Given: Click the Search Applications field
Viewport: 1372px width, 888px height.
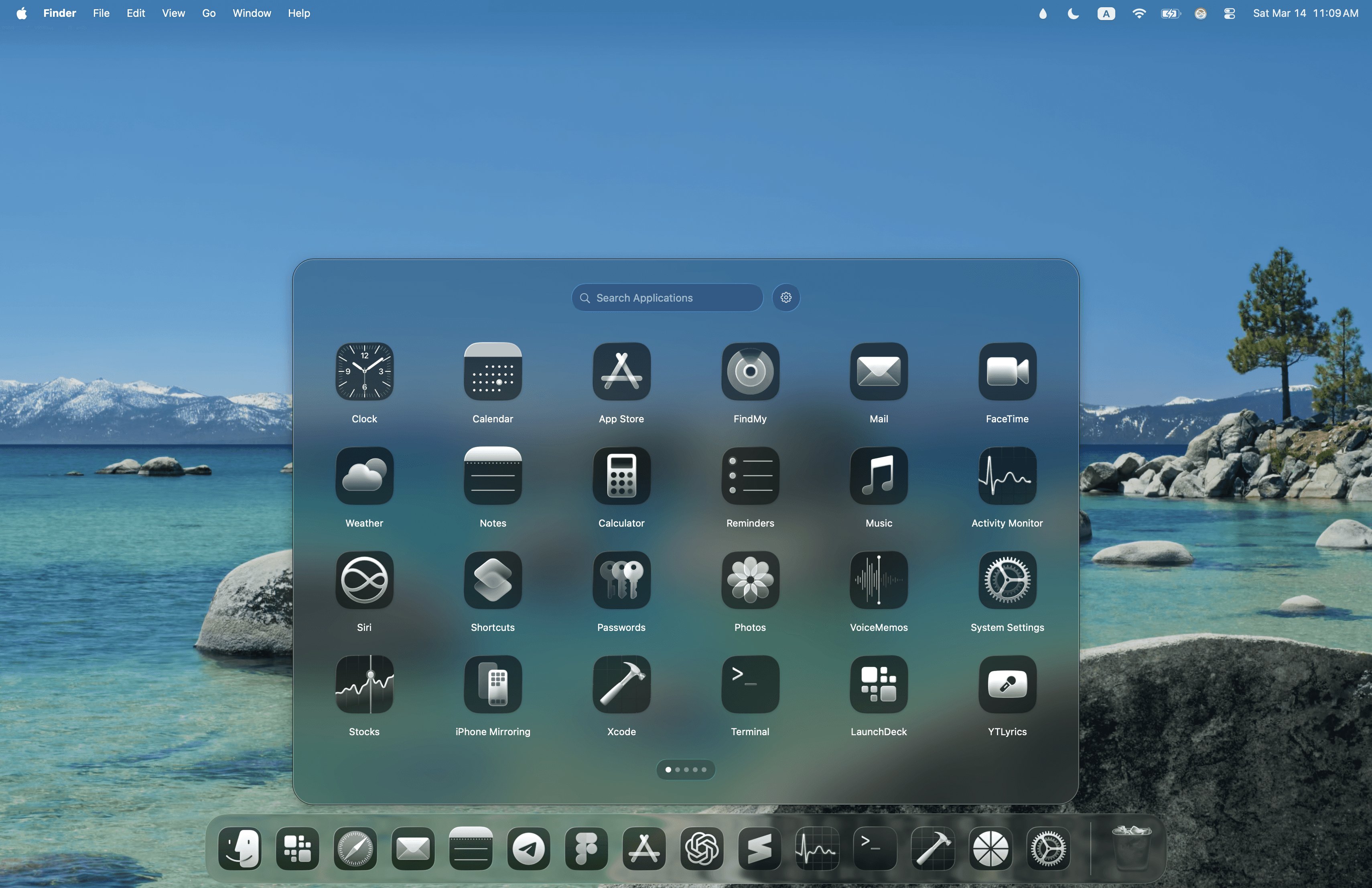Looking at the screenshot, I should pyautogui.click(x=667, y=297).
